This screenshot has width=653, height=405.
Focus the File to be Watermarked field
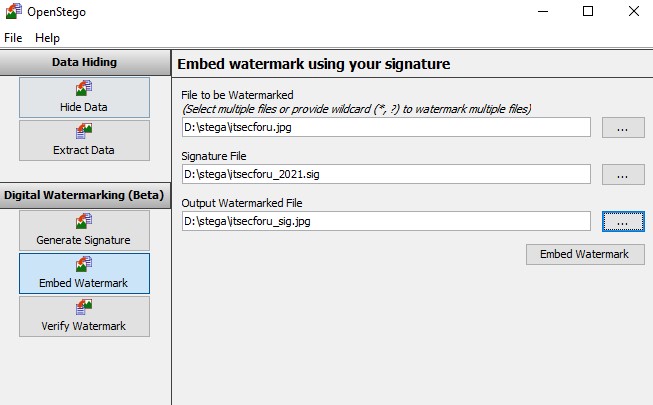[x=386, y=128]
